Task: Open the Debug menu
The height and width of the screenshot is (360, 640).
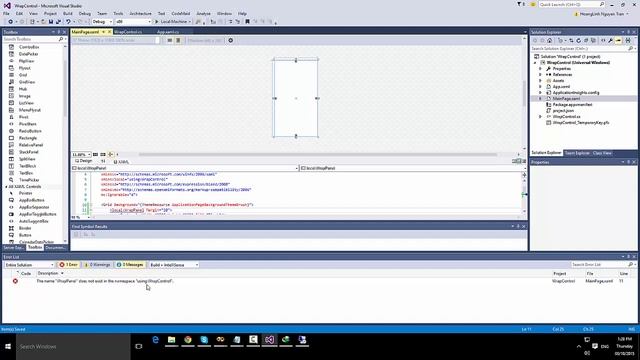Action: [x=84, y=13]
